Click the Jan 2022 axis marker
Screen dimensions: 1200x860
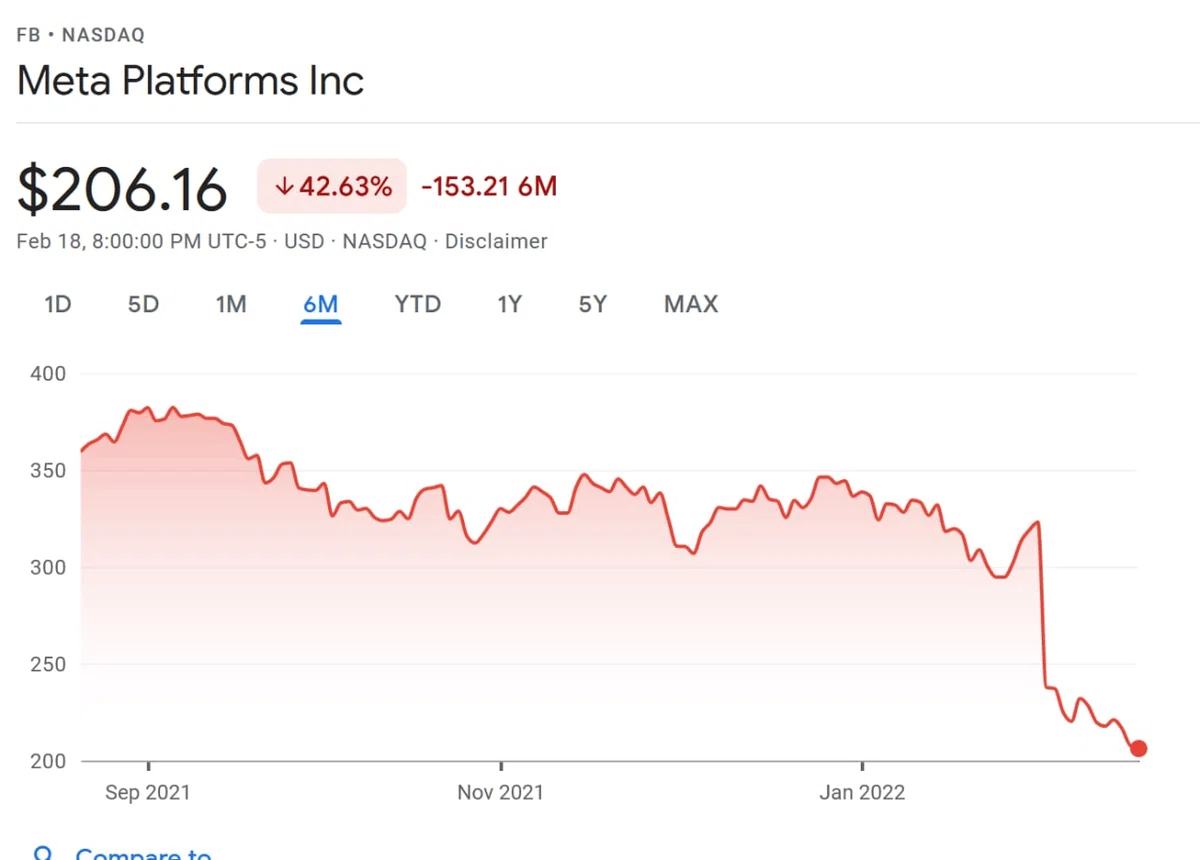(862, 792)
